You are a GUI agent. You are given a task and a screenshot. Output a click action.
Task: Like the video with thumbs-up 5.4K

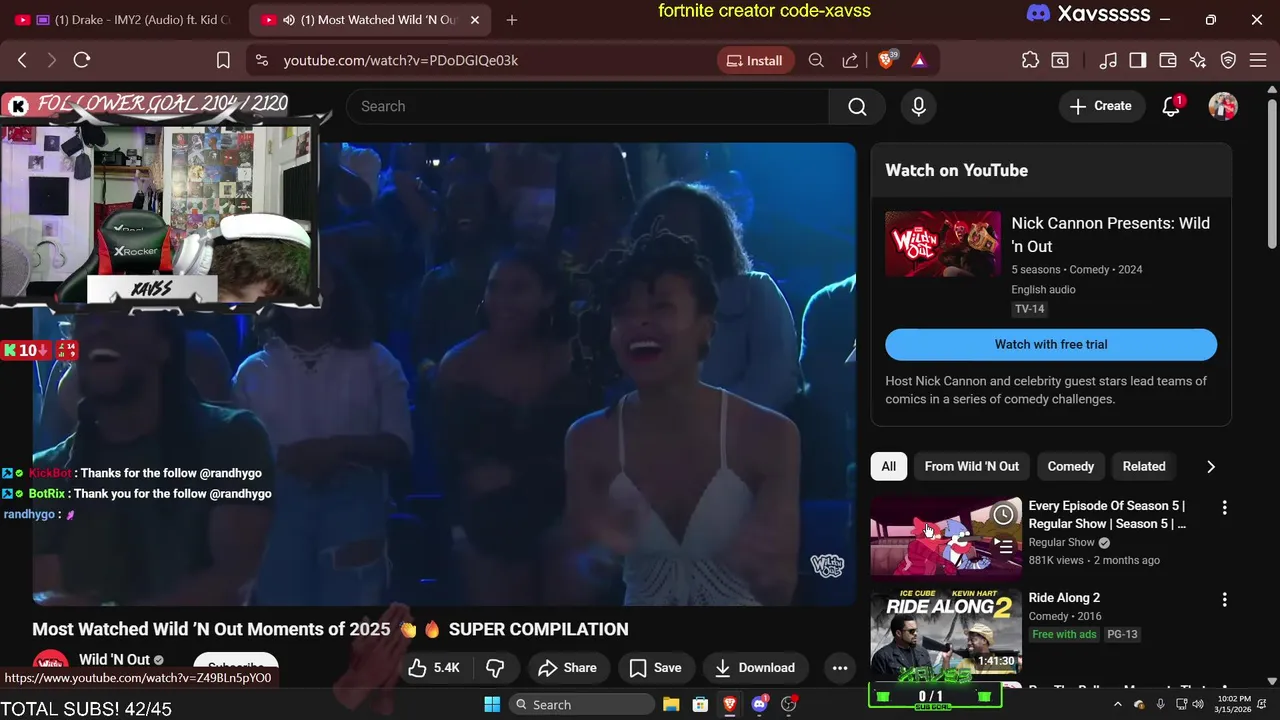(434, 668)
